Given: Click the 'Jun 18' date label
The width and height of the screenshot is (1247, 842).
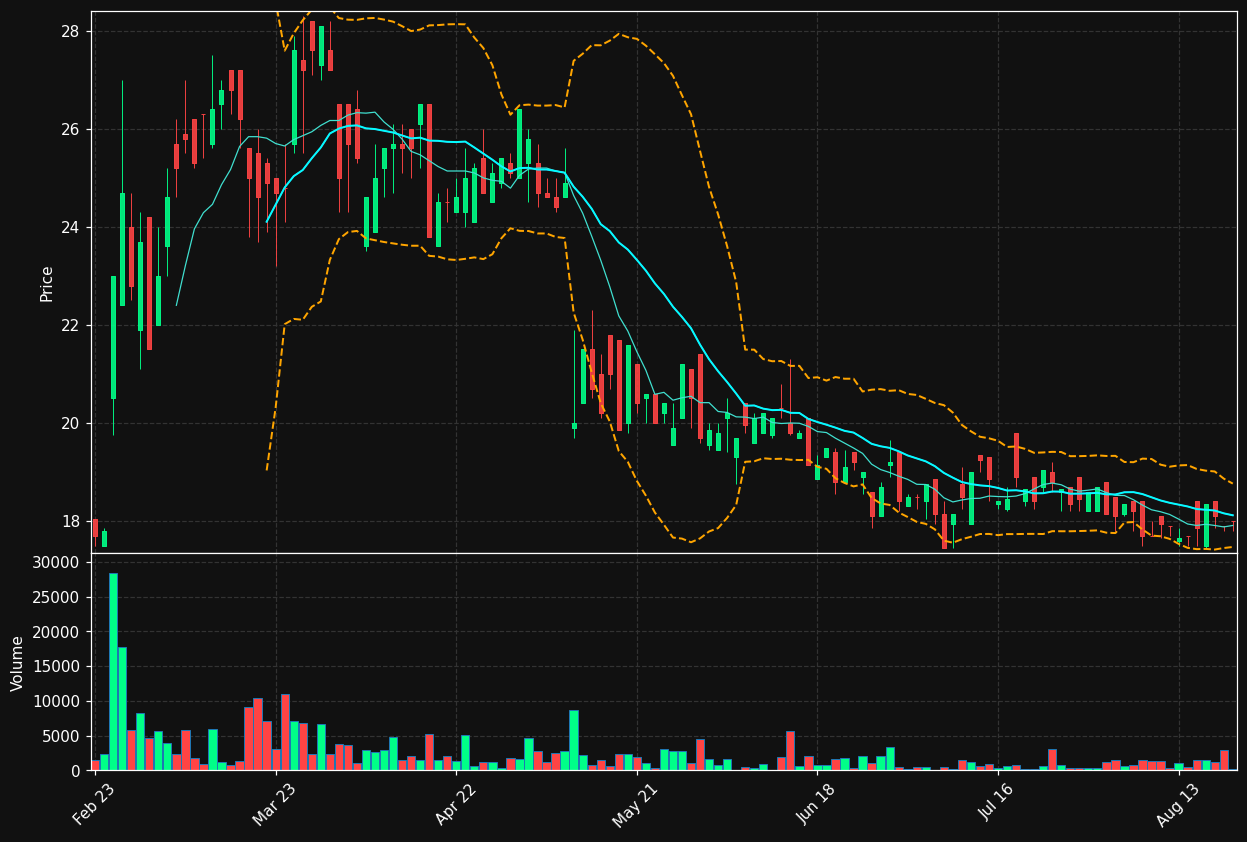Looking at the screenshot, I should (x=816, y=805).
